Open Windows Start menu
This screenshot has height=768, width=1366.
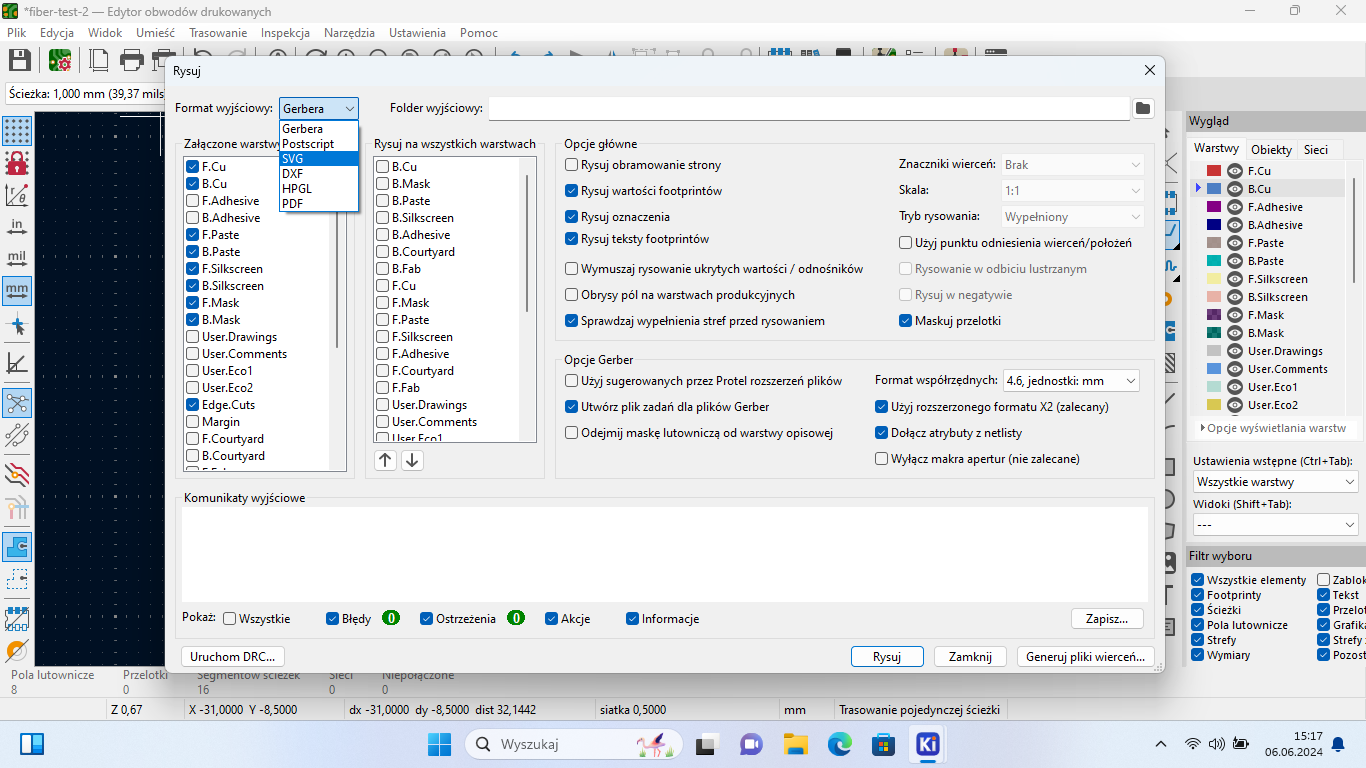pyautogui.click(x=439, y=744)
